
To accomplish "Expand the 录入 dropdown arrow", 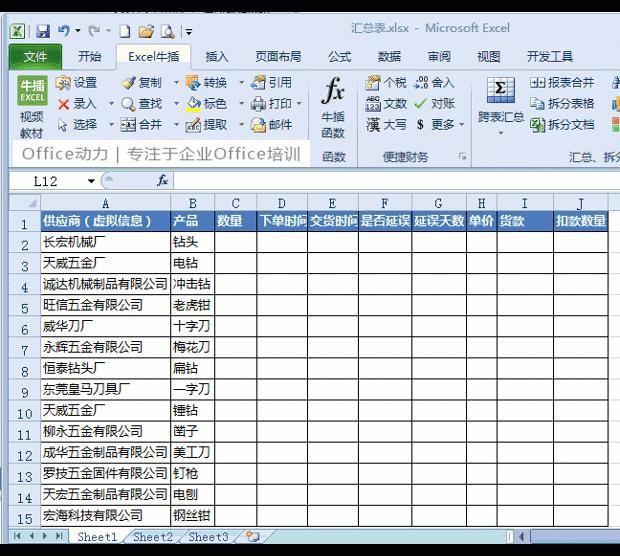I will click(x=111, y=104).
